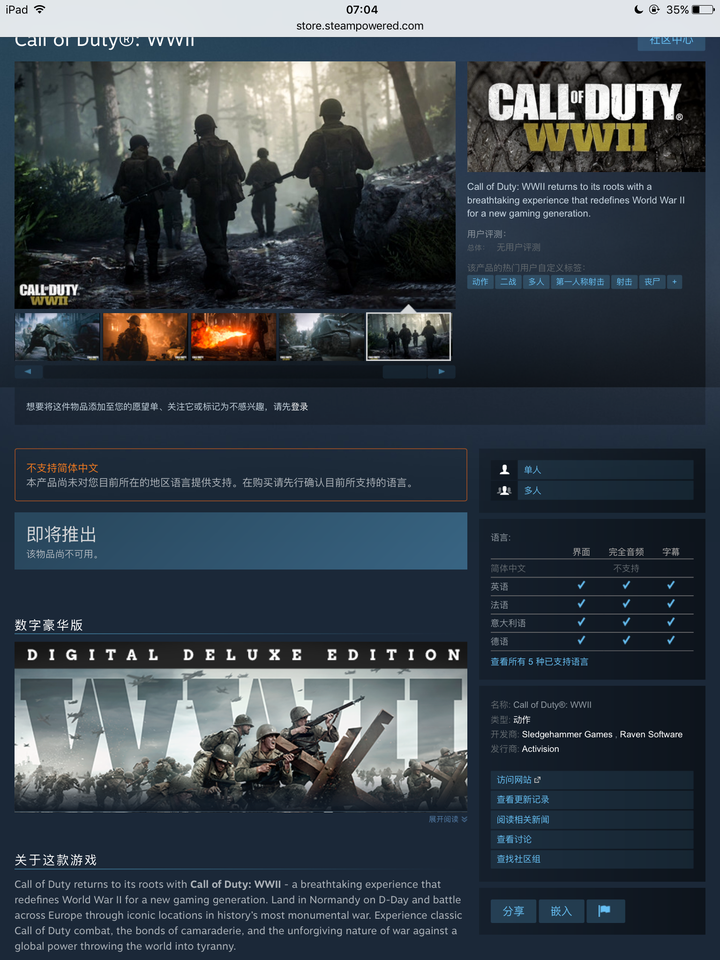
Task: Click the Digital Deluxe Edition banner
Action: [x=241, y=727]
